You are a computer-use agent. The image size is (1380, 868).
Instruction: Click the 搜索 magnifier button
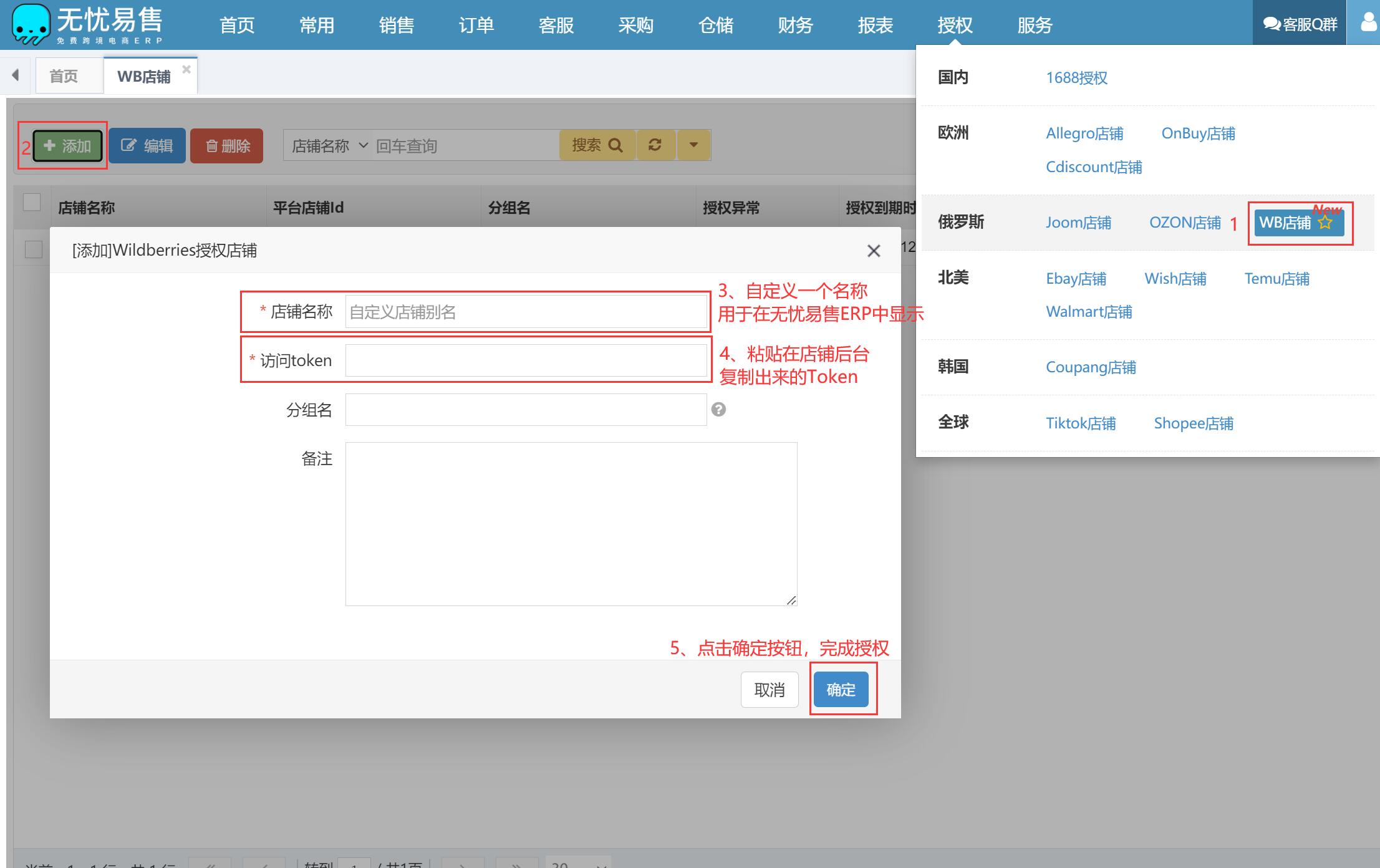click(597, 145)
